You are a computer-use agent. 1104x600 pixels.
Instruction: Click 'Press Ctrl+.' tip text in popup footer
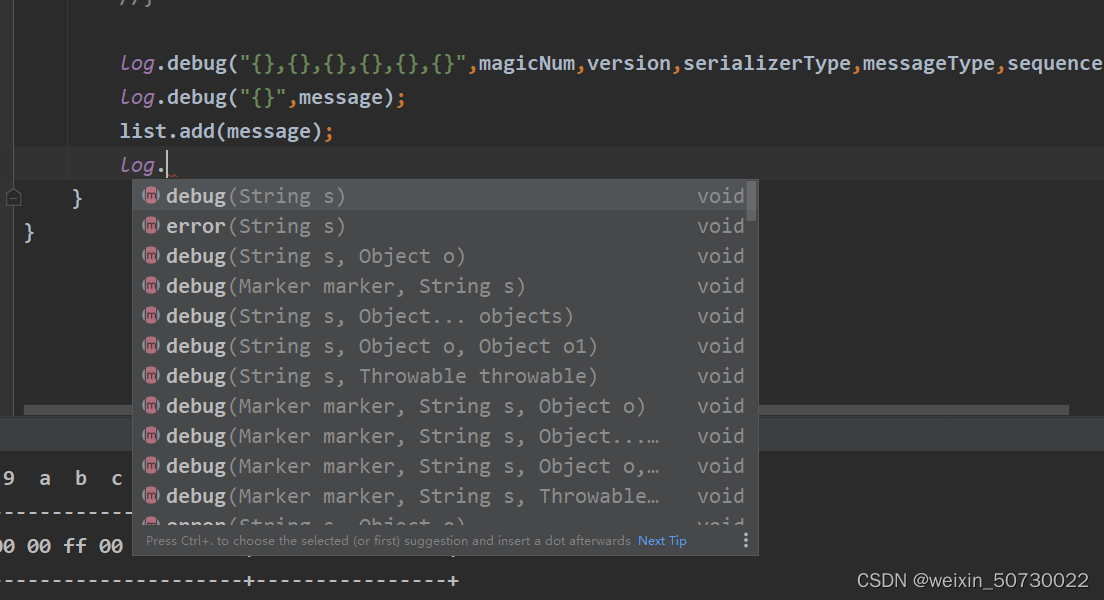(388, 541)
